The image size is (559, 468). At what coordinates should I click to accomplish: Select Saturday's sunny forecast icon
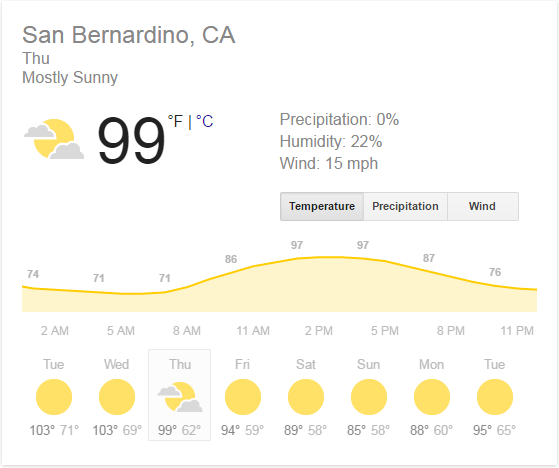click(306, 397)
